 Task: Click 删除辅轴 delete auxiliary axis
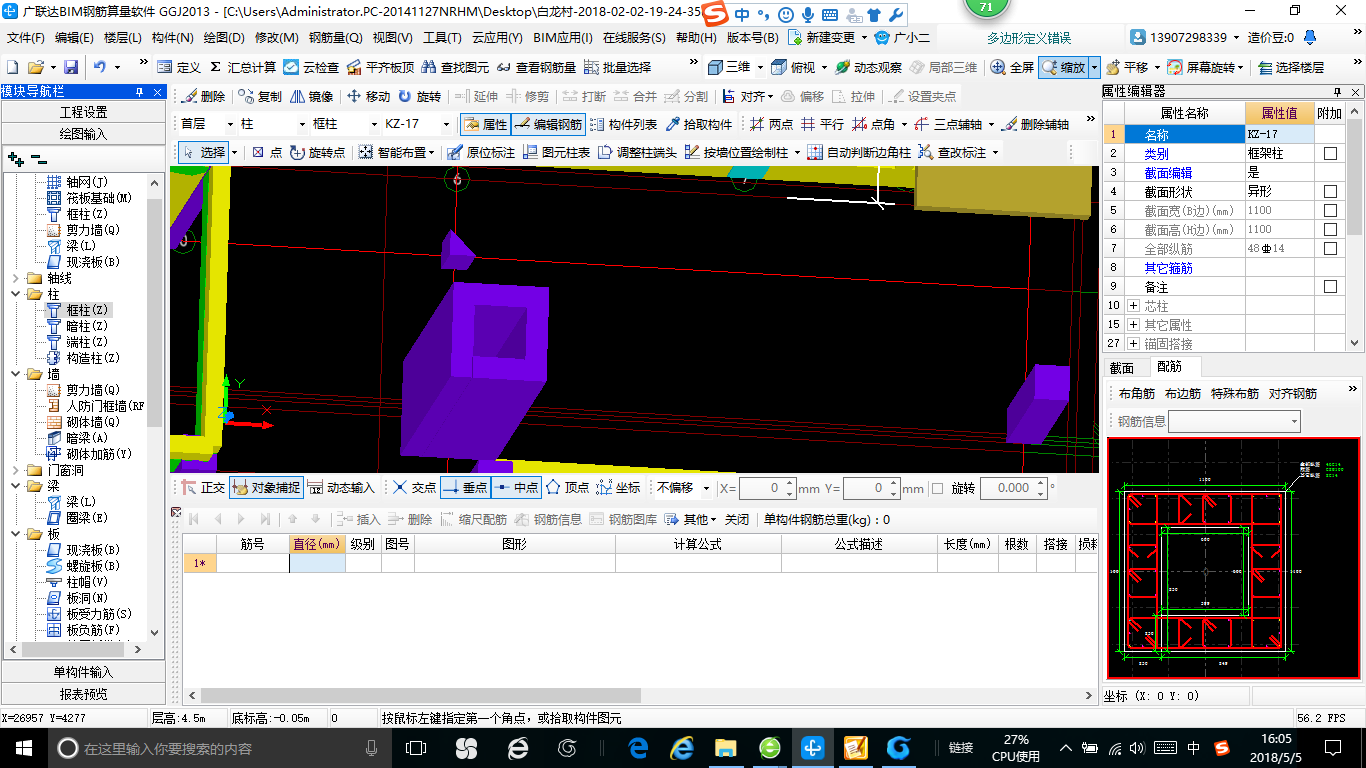[1035, 124]
